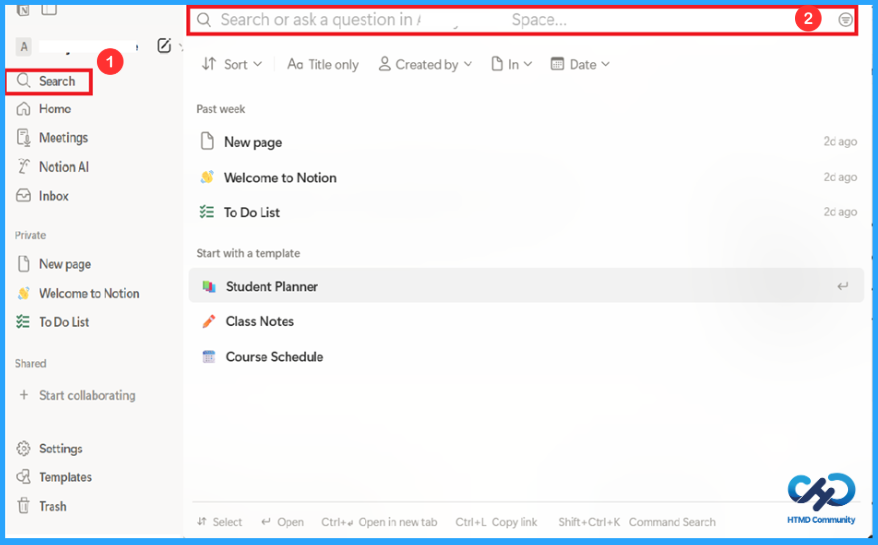This screenshot has height=545, width=878.
Task: Click the Home house icon
Action: pyautogui.click(x=24, y=109)
